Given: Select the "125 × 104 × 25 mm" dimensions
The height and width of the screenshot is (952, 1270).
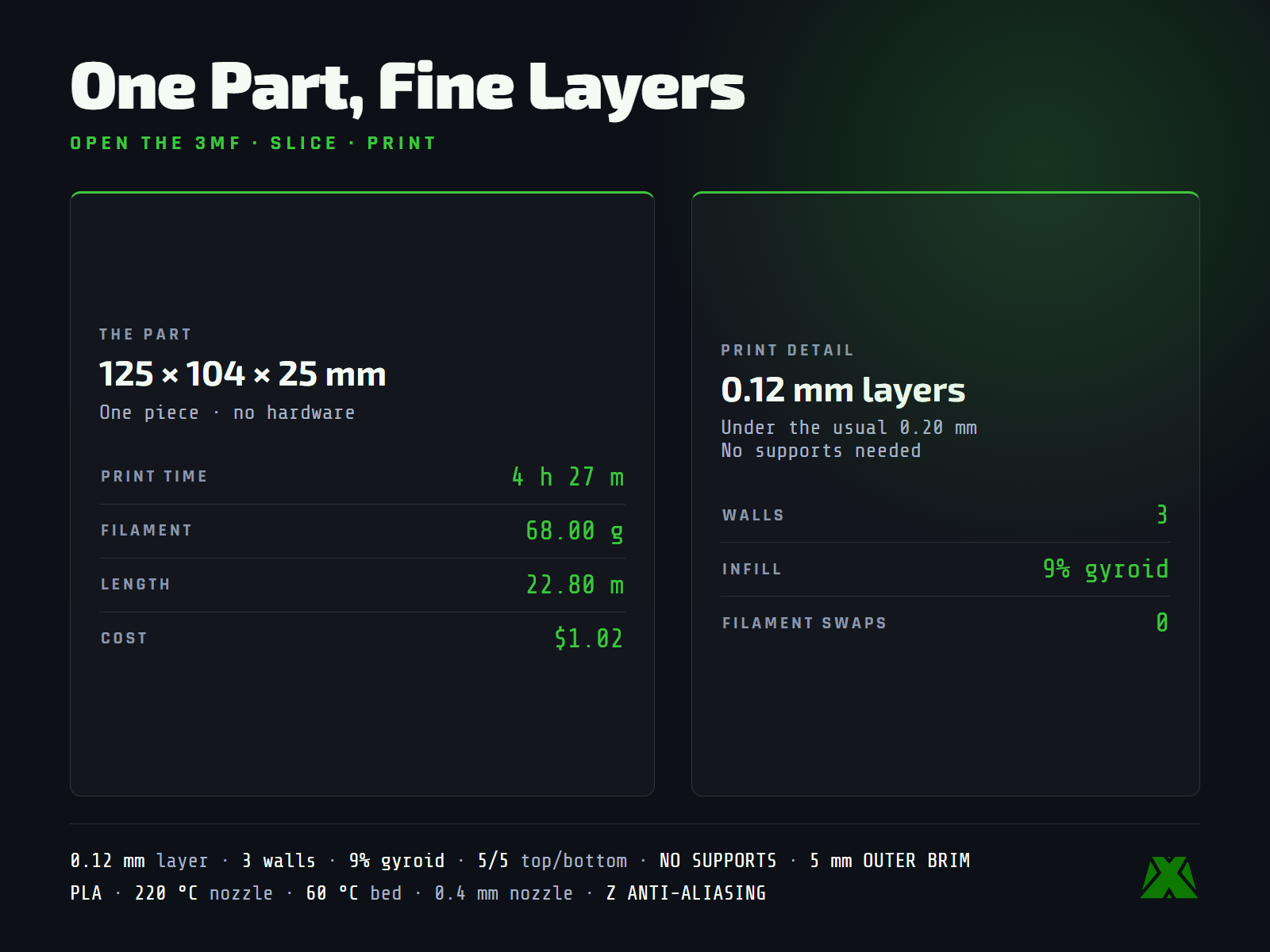Looking at the screenshot, I should click(x=243, y=374).
